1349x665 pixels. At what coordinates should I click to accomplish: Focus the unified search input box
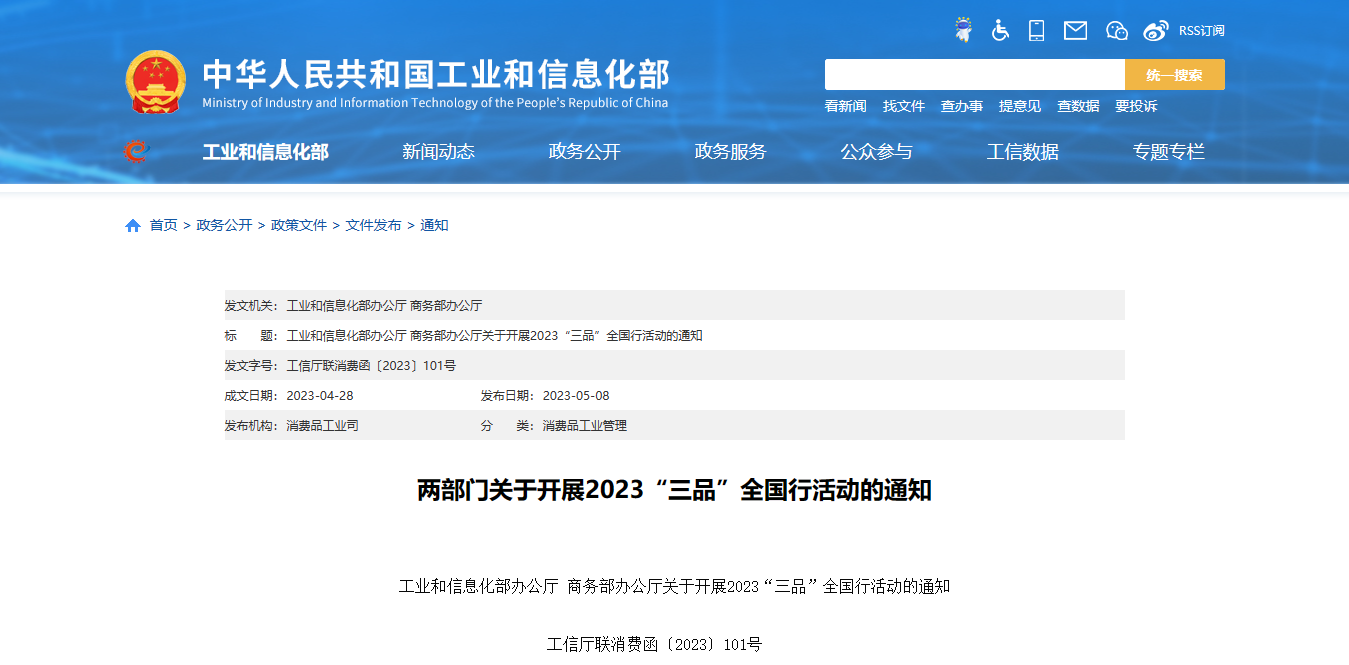coord(974,75)
